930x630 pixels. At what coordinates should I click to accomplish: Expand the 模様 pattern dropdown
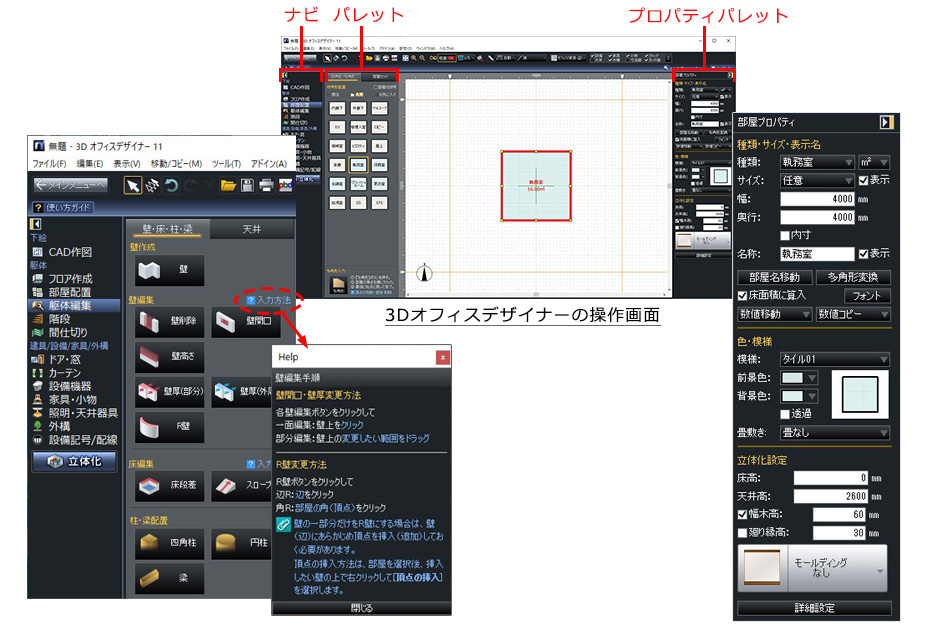click(835, 359)
